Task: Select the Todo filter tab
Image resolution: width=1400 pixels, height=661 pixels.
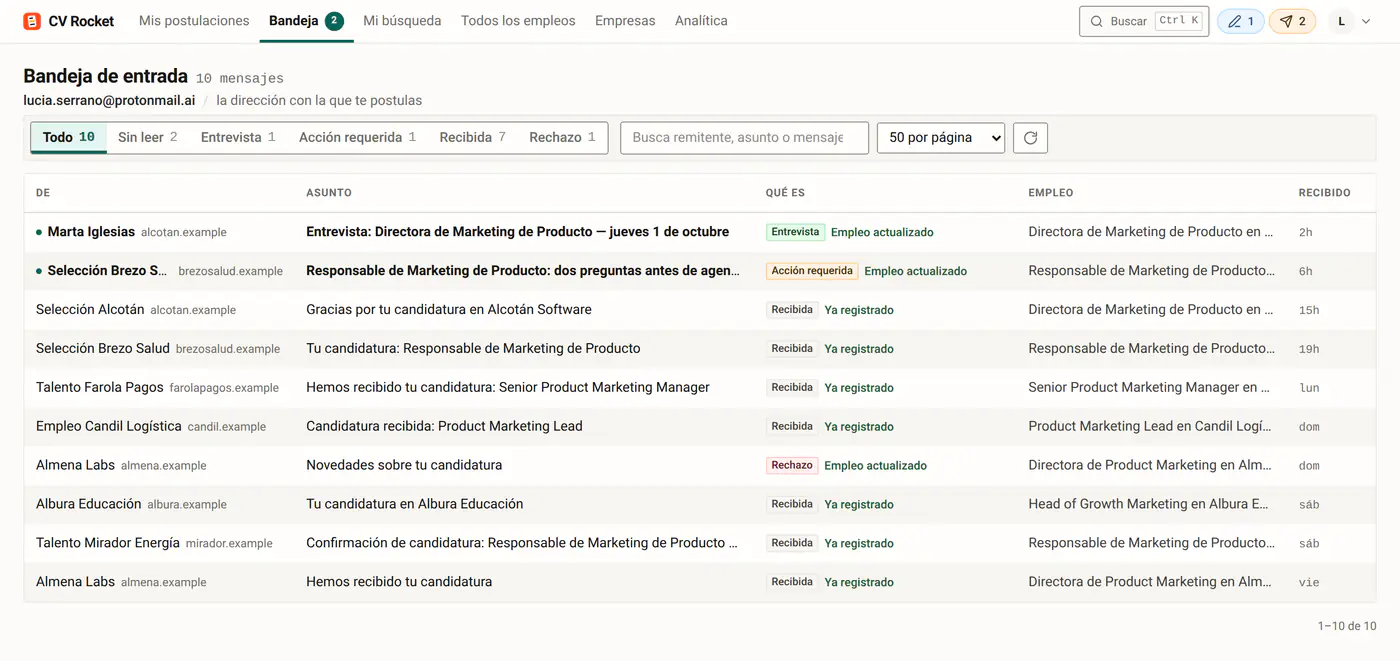Action: tap(69, 137)
